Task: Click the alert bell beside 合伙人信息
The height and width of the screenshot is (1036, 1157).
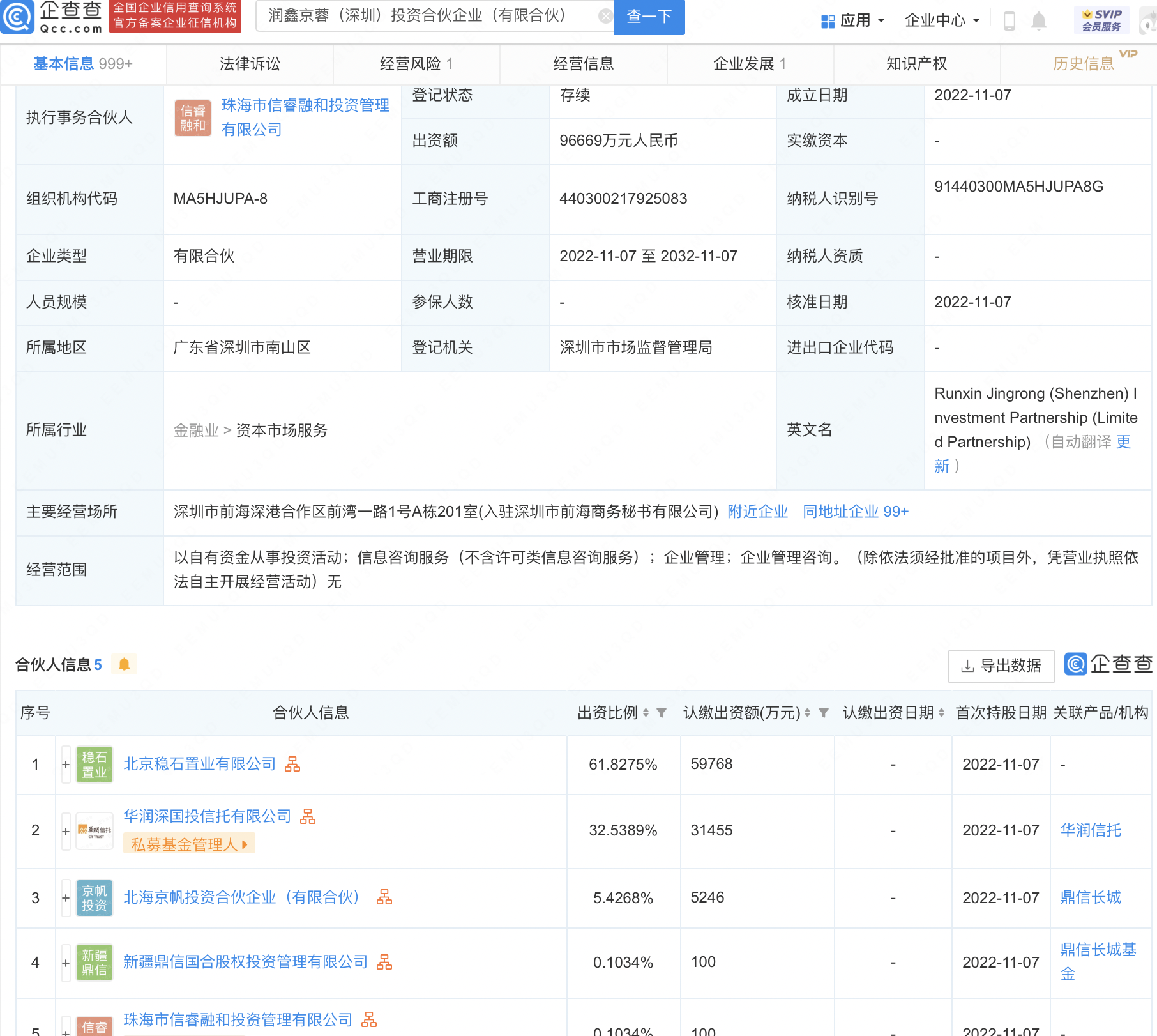Action: (x=125, y=664)
